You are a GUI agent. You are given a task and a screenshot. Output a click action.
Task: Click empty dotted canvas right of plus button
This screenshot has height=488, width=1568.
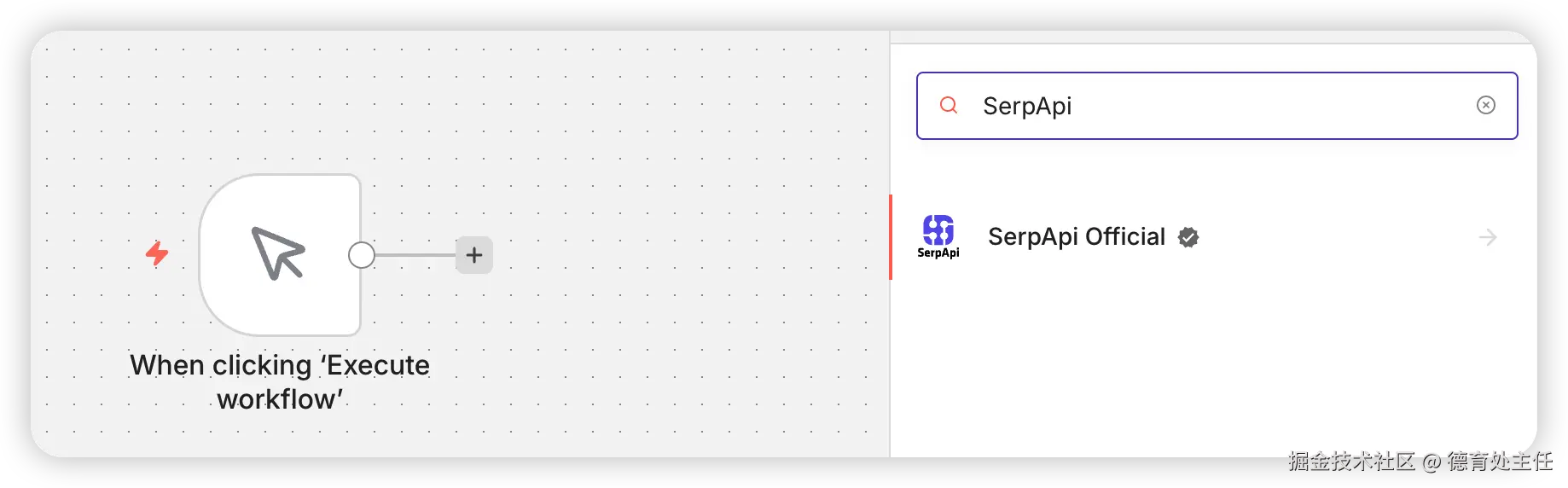[682, 256]
